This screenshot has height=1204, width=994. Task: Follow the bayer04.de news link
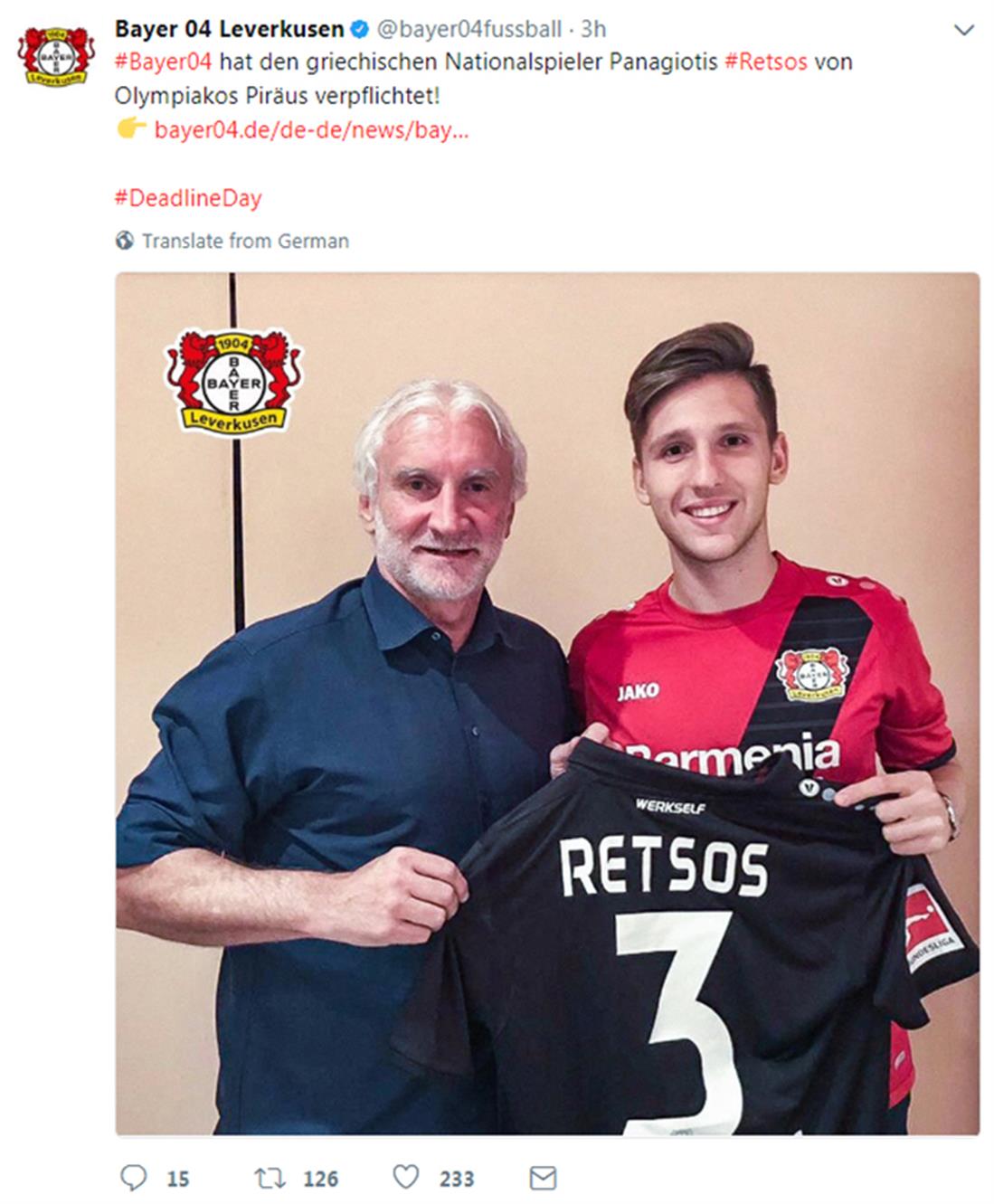(x=311, y=130)
